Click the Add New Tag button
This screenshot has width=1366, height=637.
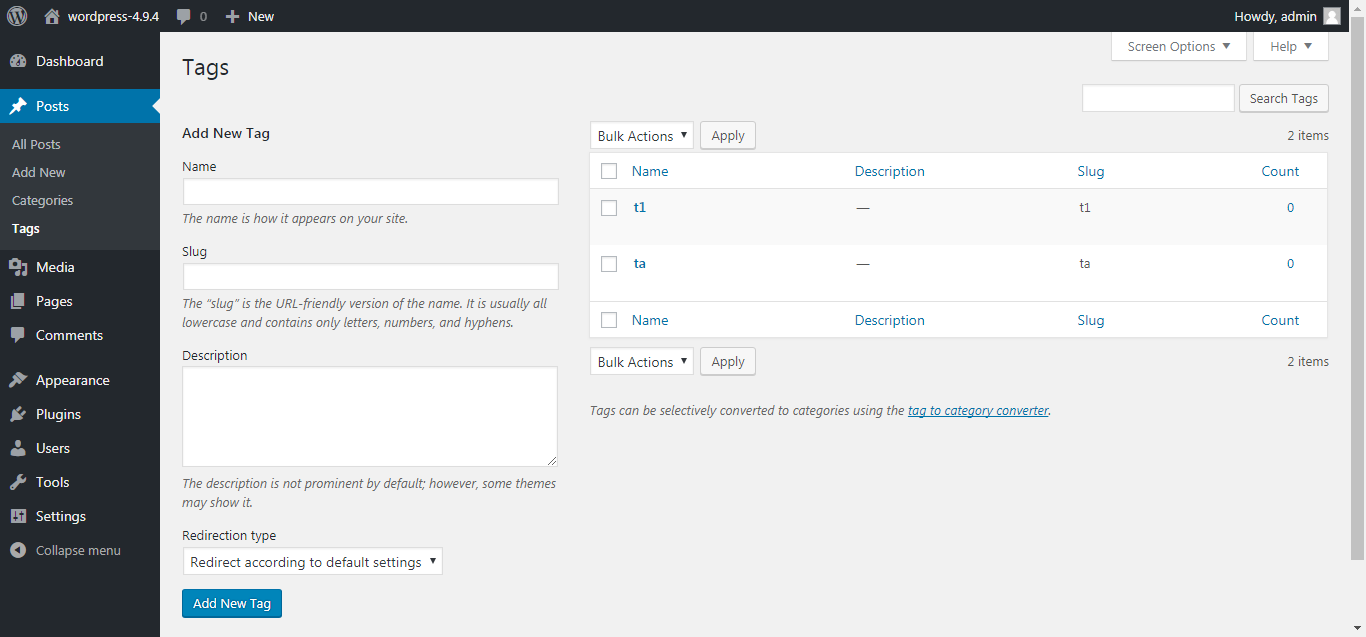tap(232, 603)
